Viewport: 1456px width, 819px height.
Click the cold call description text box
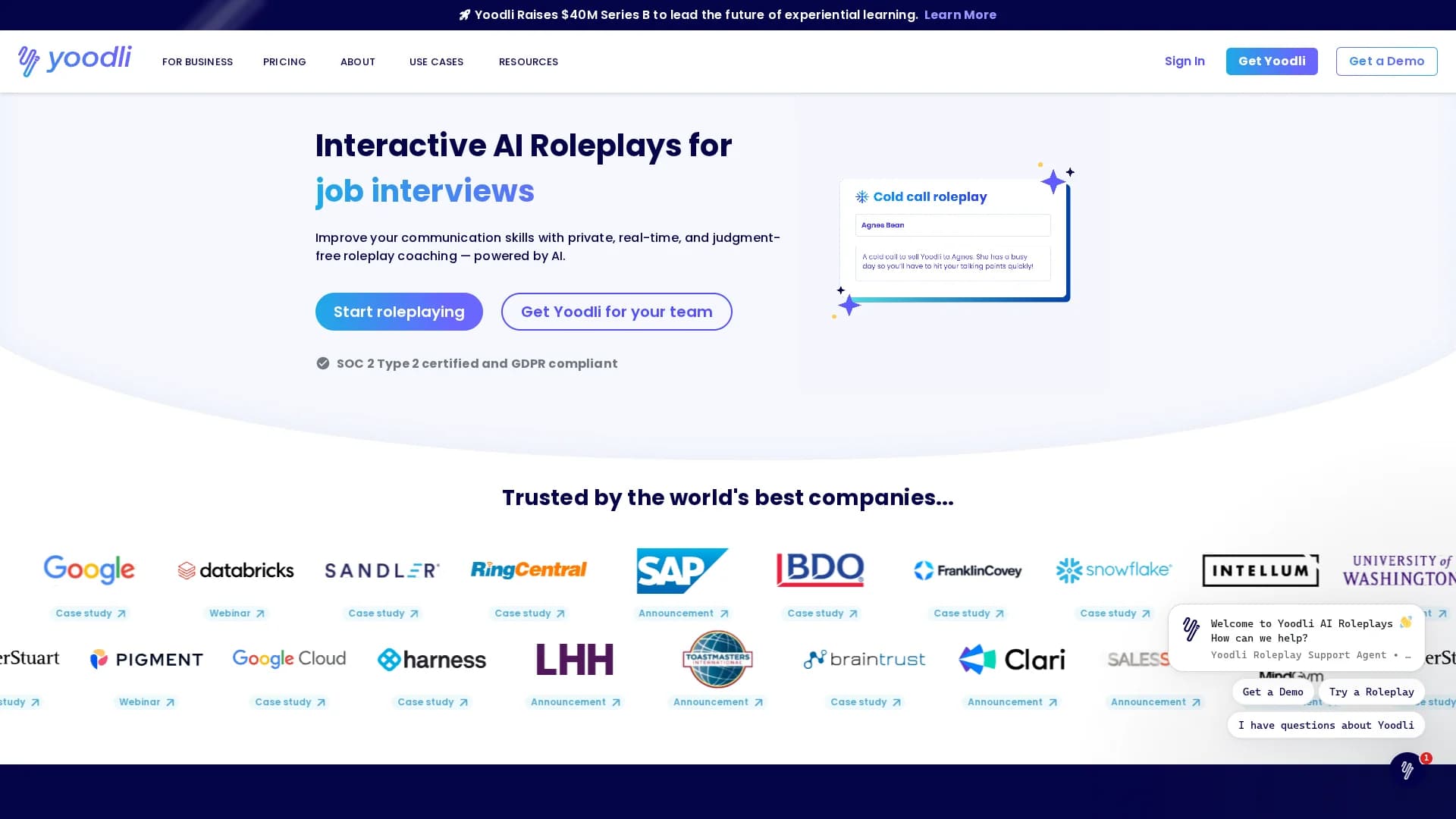[952, 262]
